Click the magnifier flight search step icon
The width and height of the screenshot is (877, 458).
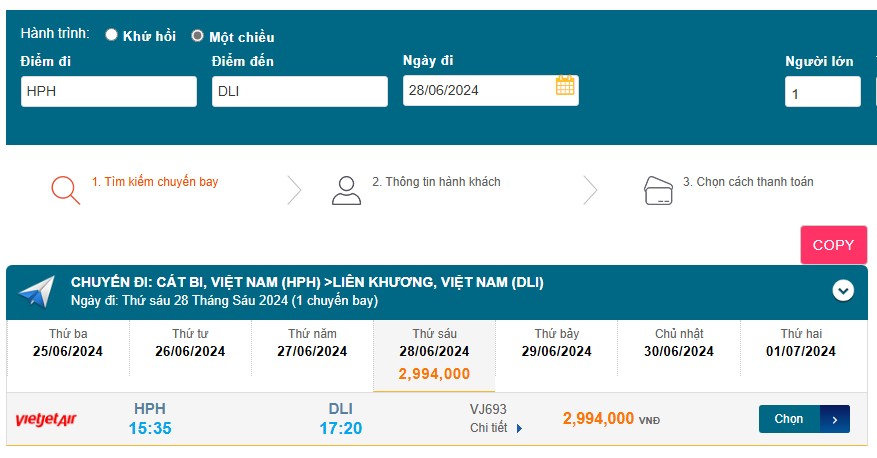(65, 189)
